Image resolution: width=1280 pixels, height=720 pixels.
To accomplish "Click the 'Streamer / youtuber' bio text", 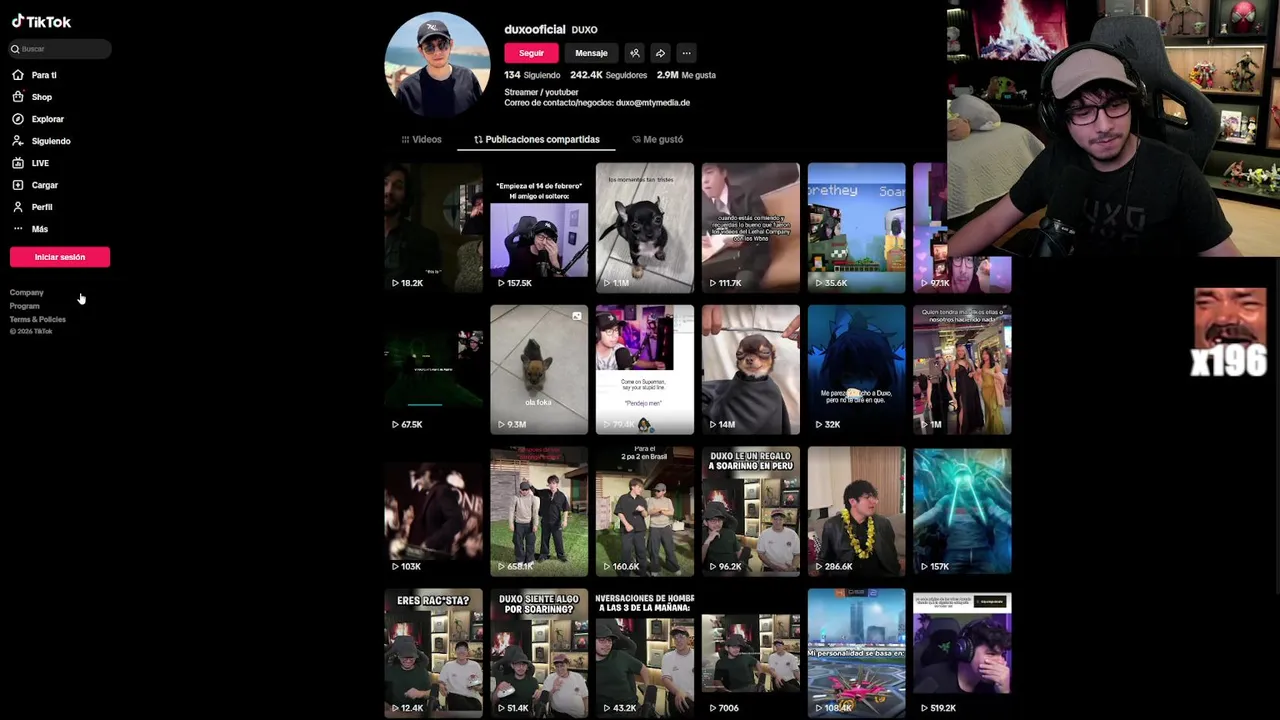I will (541, 92).
